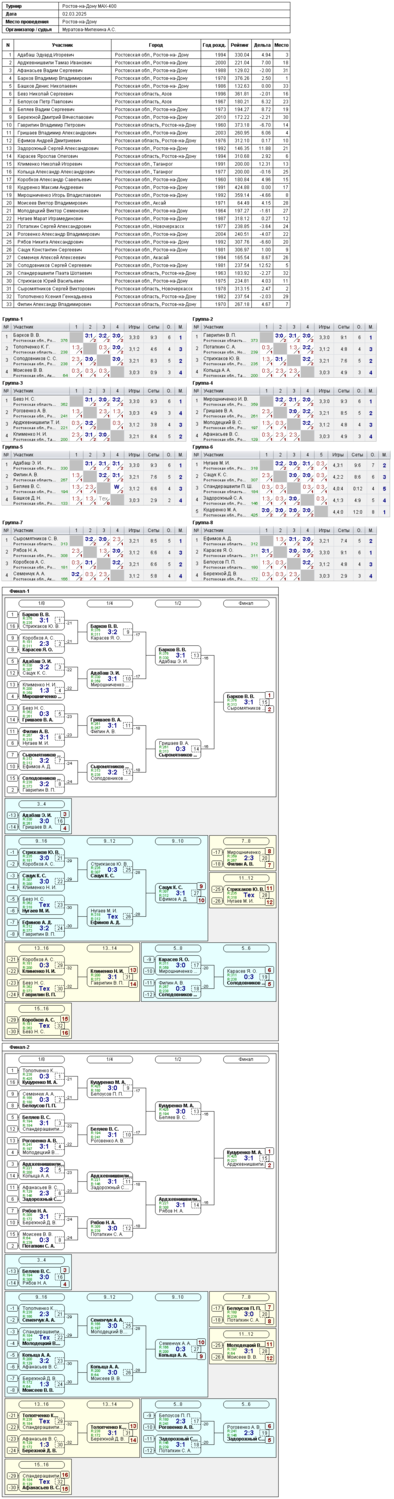
Task: Click the date value 02.03.2025
Action: tap(76, 13)
